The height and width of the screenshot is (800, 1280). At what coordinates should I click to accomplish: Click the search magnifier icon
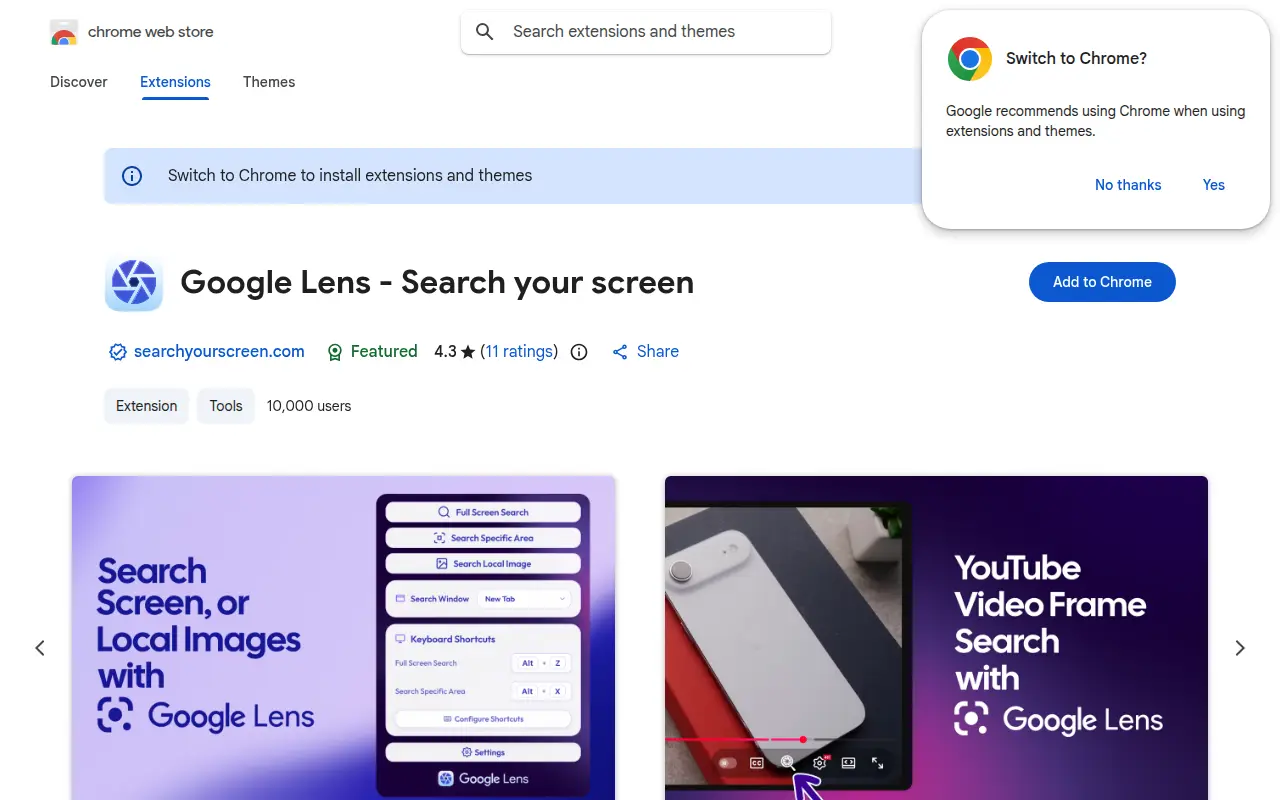(485, 32)
